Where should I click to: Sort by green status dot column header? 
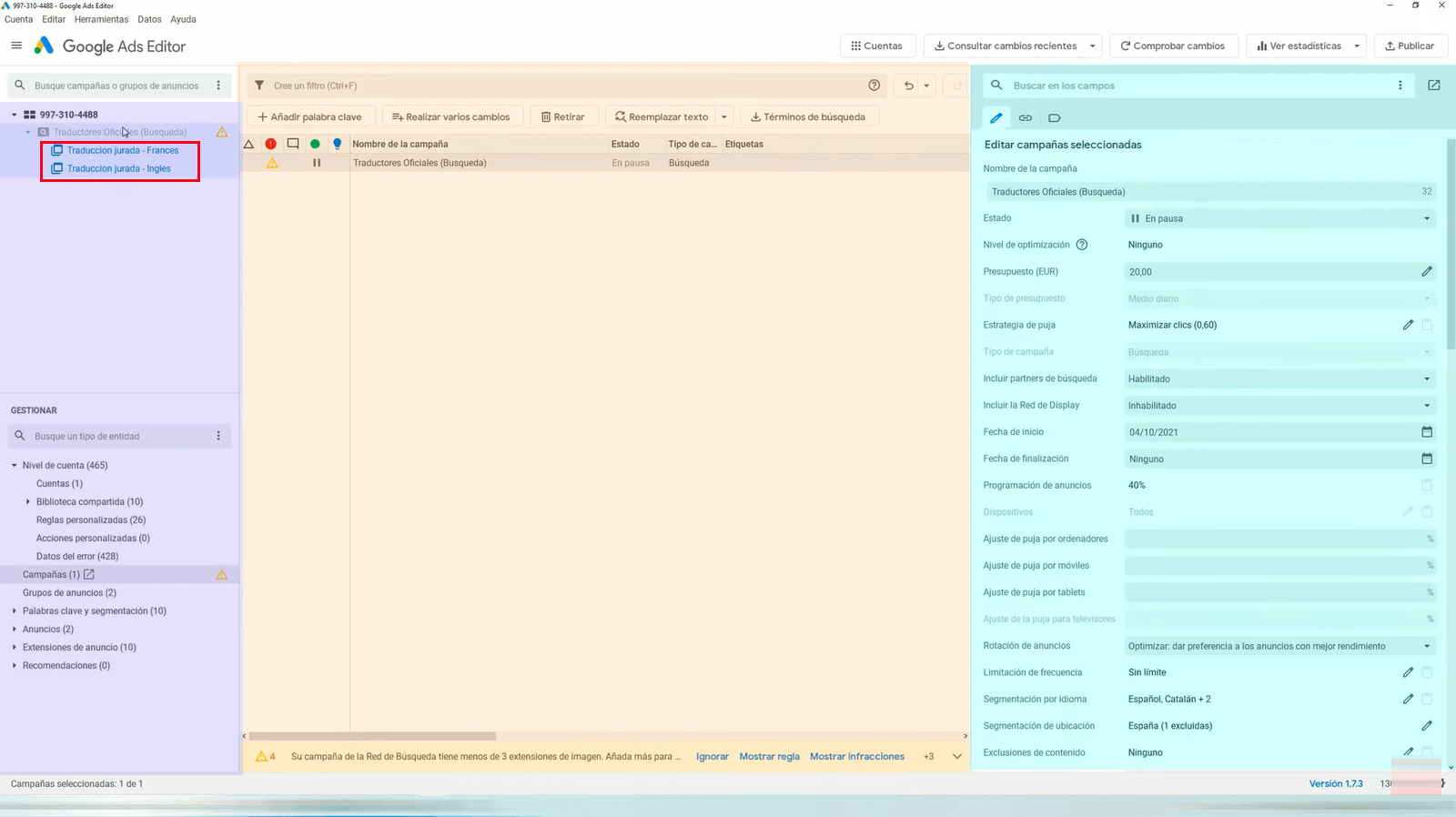click(315, 144)
